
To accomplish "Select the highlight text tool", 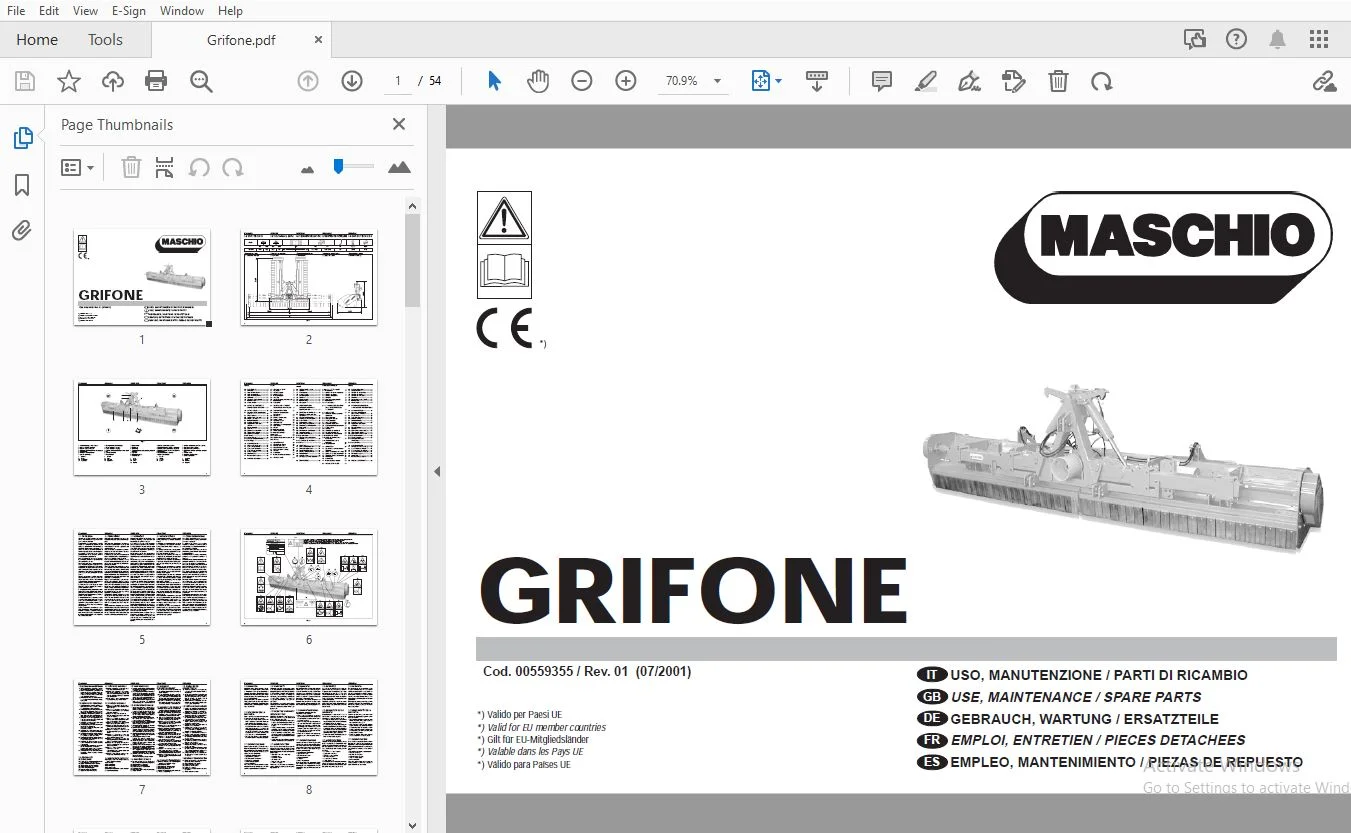I will tap(926, 81).
